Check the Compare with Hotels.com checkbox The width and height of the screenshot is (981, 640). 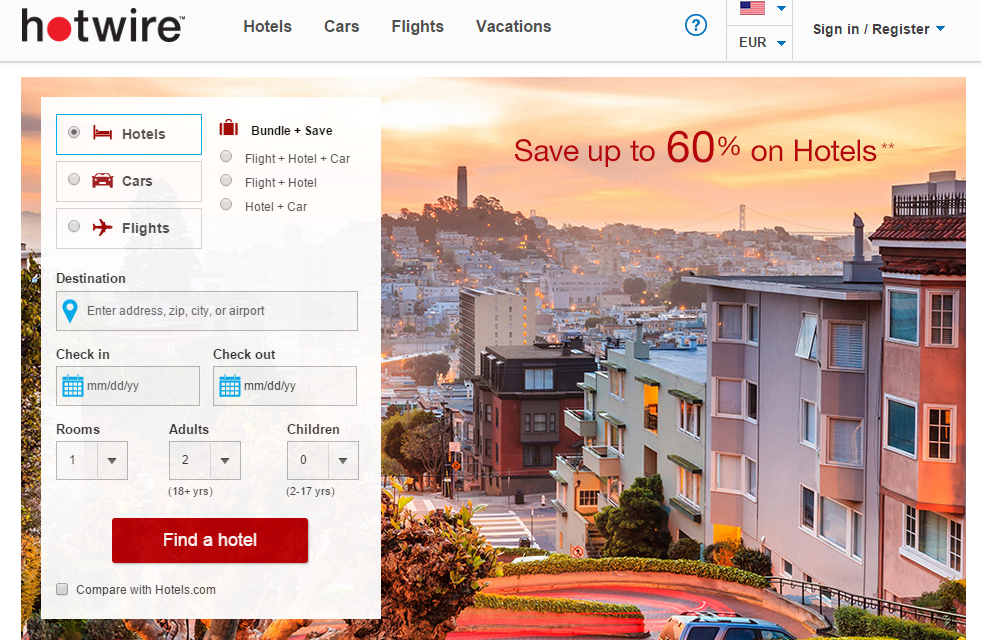pos(62,589)
